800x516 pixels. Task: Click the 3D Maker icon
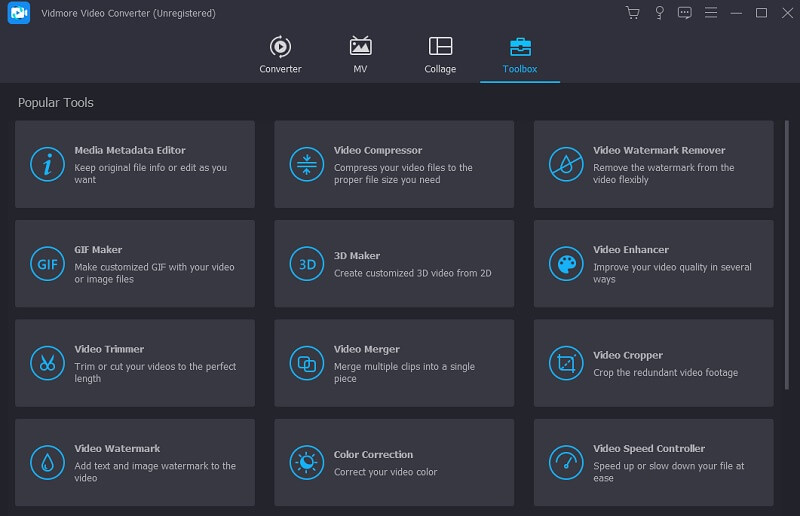(x=307, y=264)
